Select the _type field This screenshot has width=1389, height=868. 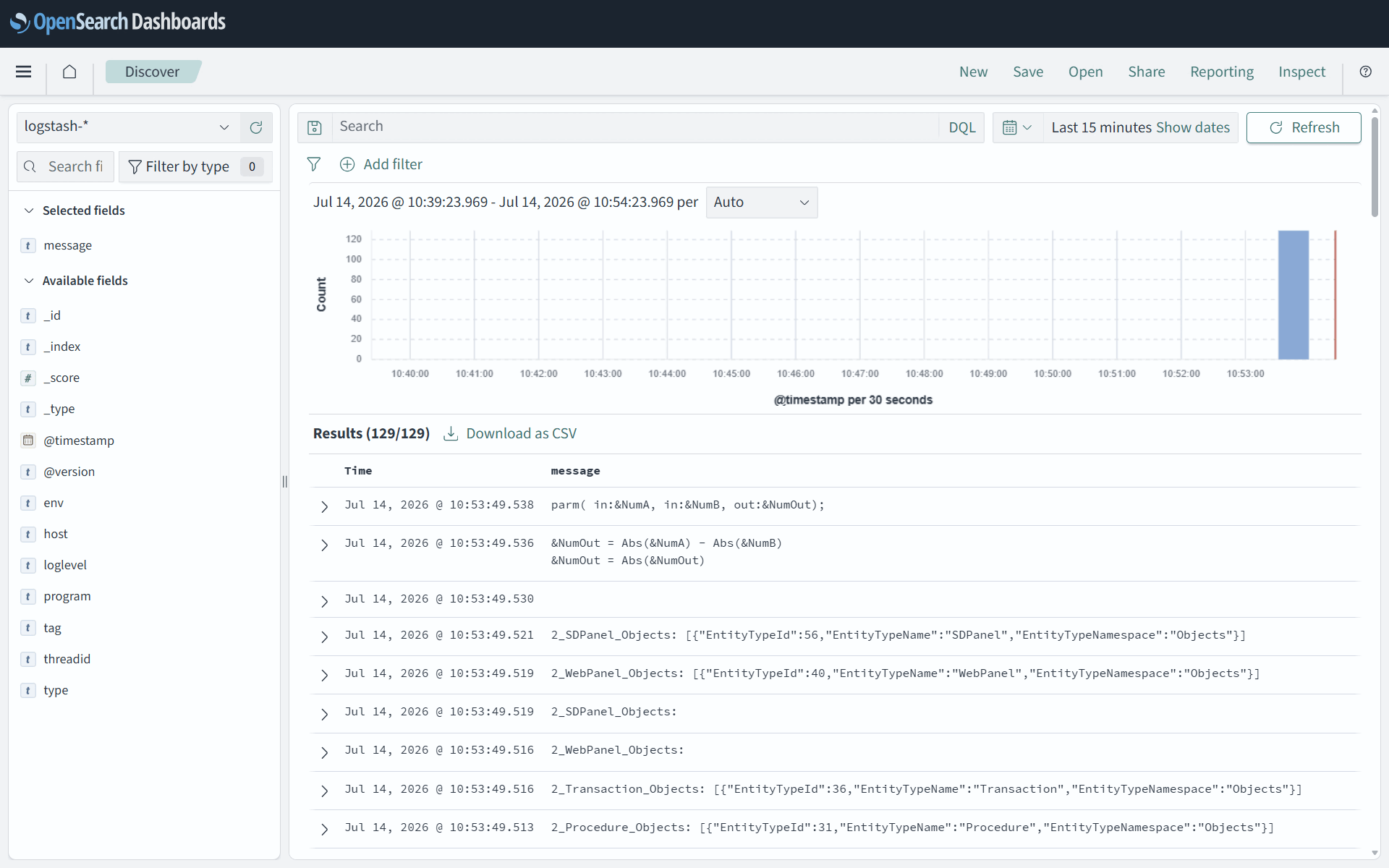(59, 409)
